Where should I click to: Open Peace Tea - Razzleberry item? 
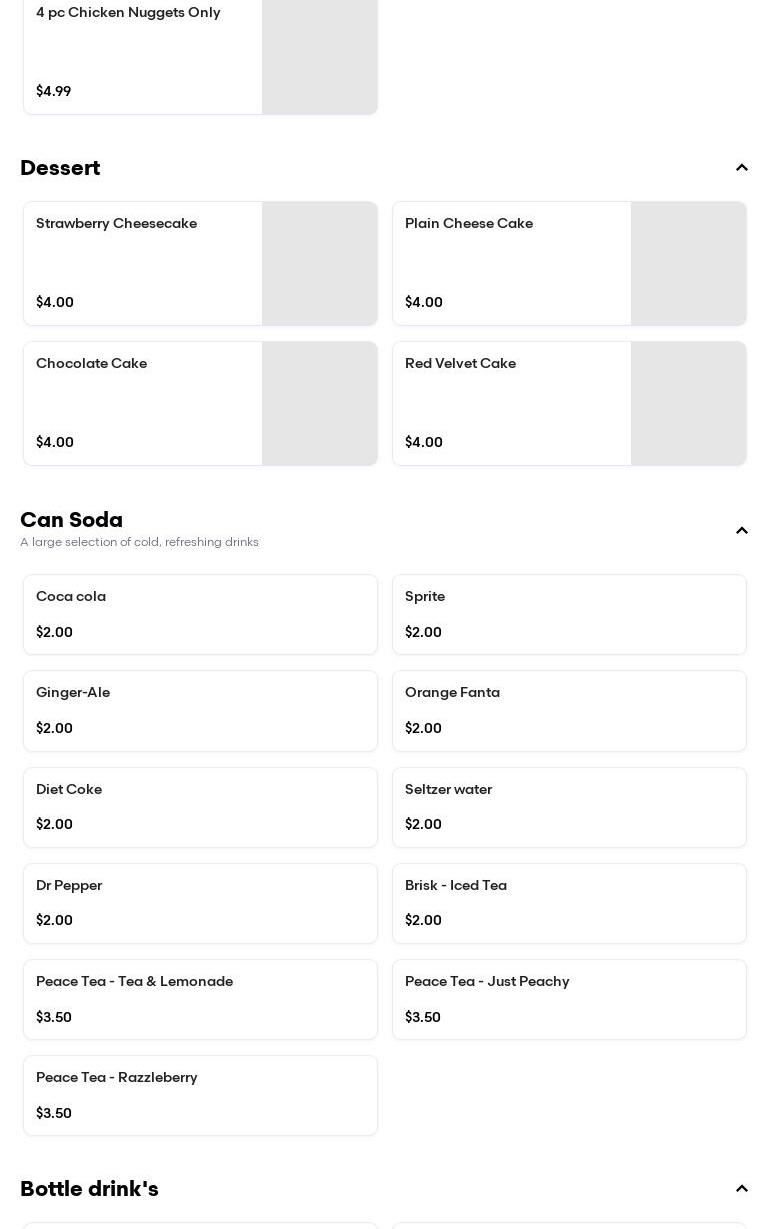click(x=200, y=1095)
